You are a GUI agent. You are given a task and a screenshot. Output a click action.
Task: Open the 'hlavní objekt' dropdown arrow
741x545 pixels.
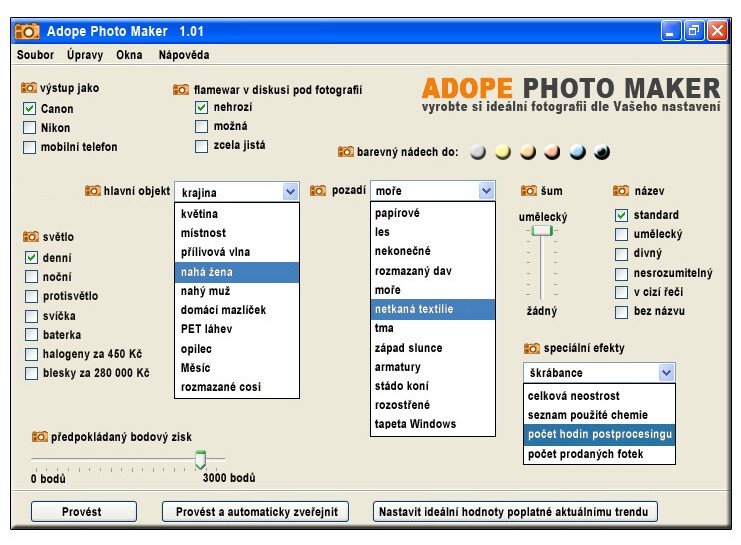click(290, 191)
